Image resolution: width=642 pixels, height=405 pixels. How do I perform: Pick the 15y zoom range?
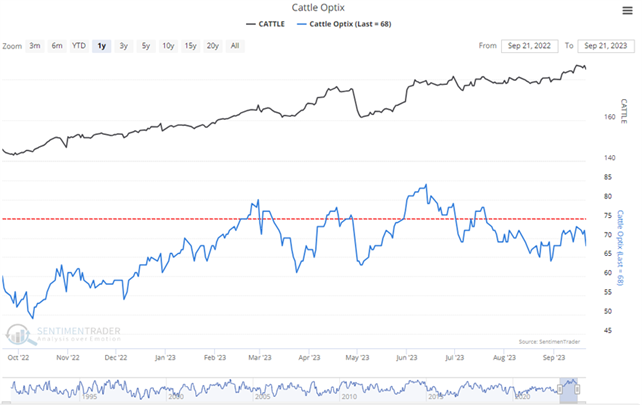(x=190, y=46)
